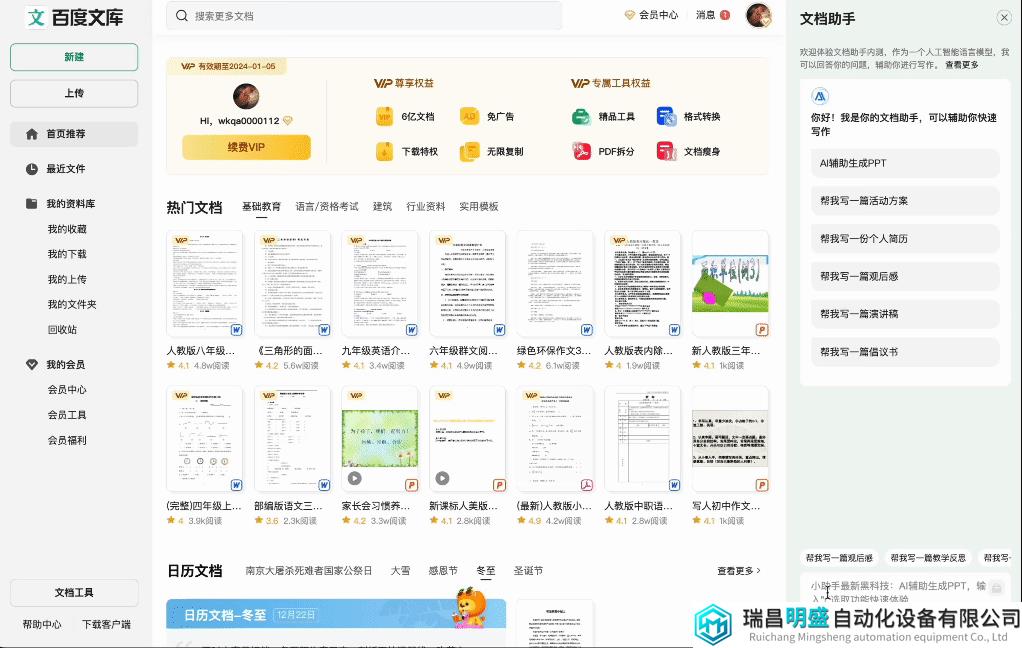The height and width of the screenshot is (648, 1022).
Task: Select the 感恩节 calendar tab
Action: coord(443,570)
